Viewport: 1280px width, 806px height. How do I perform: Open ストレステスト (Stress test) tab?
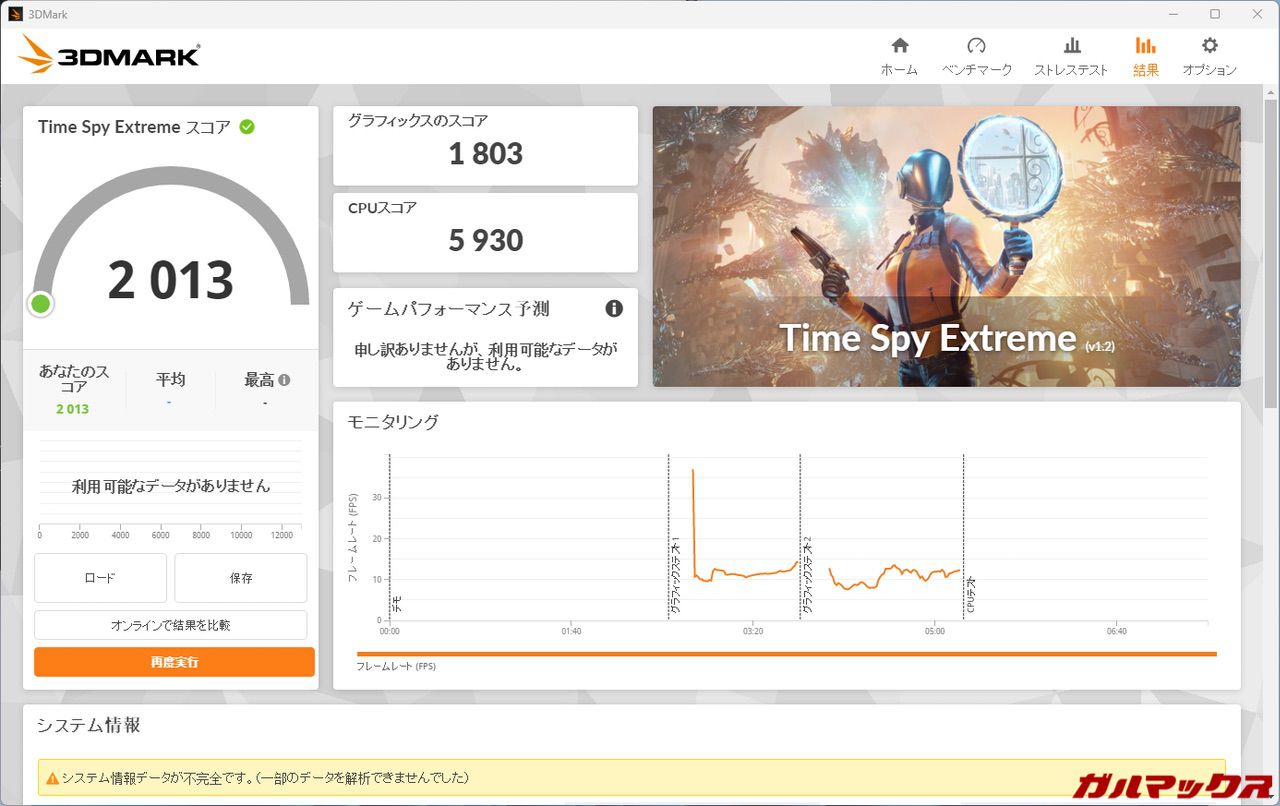[1071, 56]
